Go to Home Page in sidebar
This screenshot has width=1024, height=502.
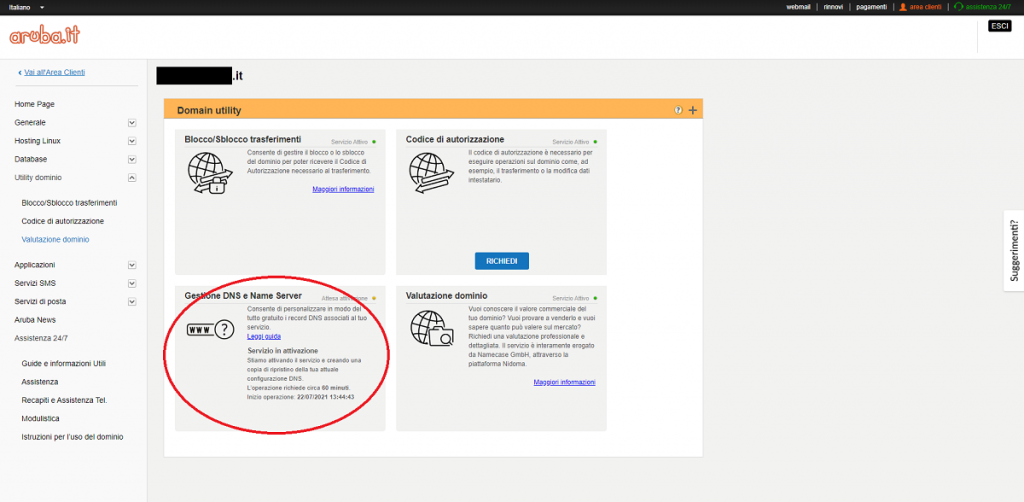pyautogui.click(x=34, y=104)
